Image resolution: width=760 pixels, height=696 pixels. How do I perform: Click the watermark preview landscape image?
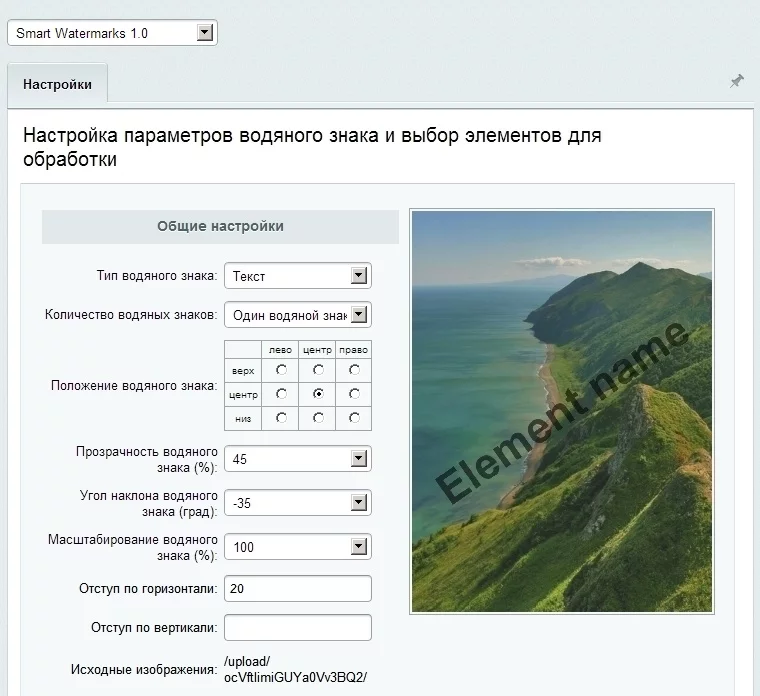pos(562,410)
